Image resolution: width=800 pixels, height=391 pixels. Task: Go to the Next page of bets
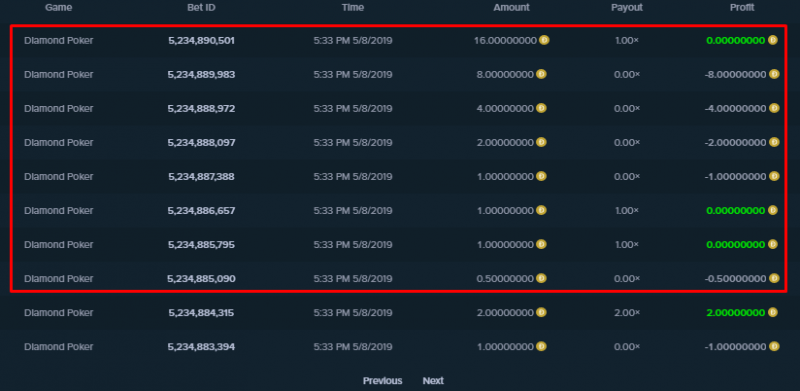[x=433, y=381]
